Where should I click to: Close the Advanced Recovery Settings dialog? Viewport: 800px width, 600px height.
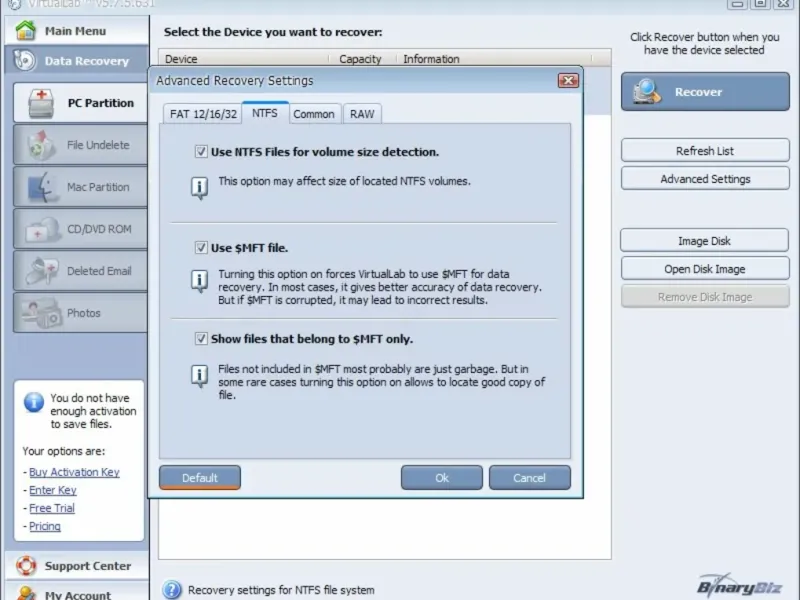[568, 81]
